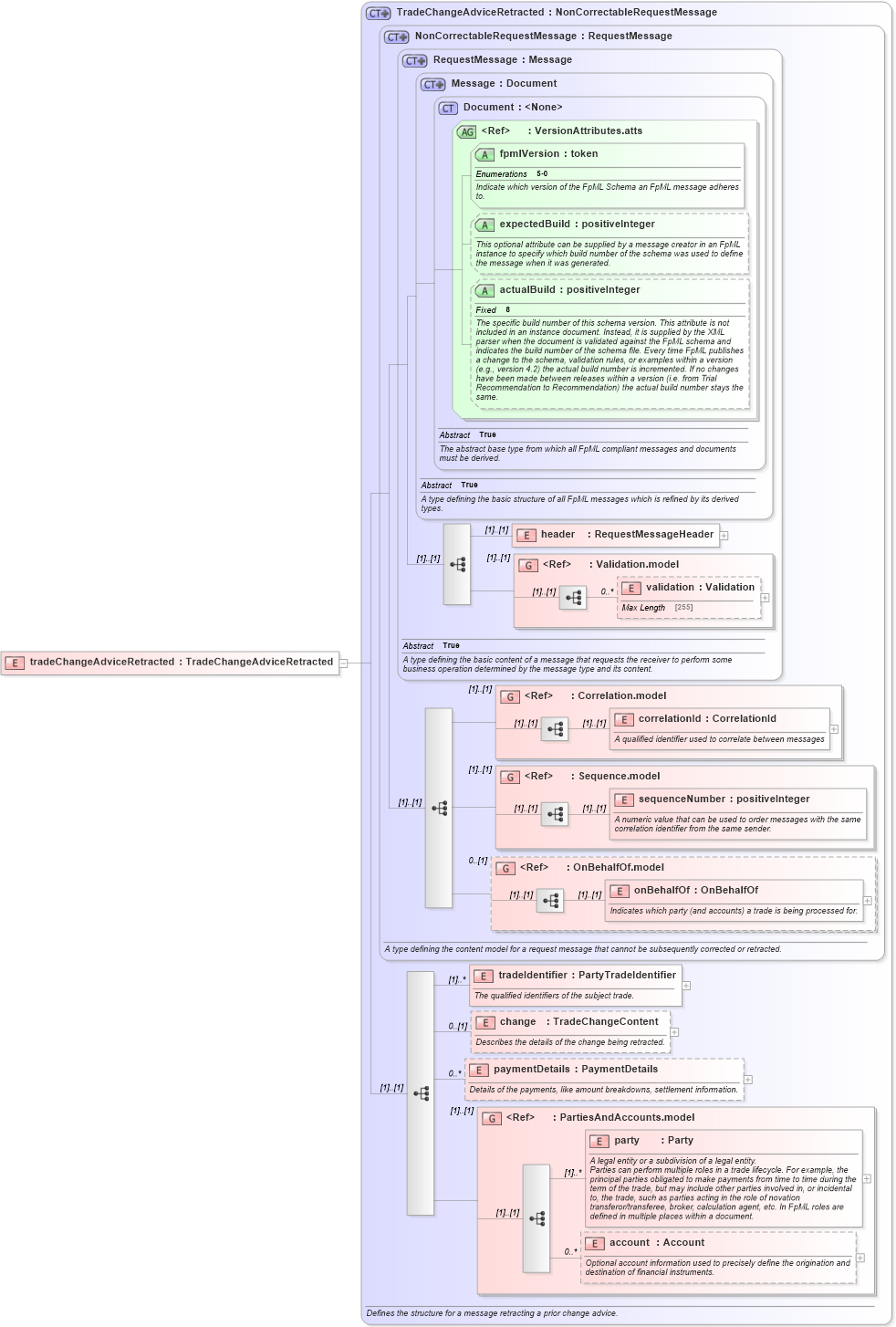Expand the validation element
The image size is (896, 1327).
(x=766, y=598)
